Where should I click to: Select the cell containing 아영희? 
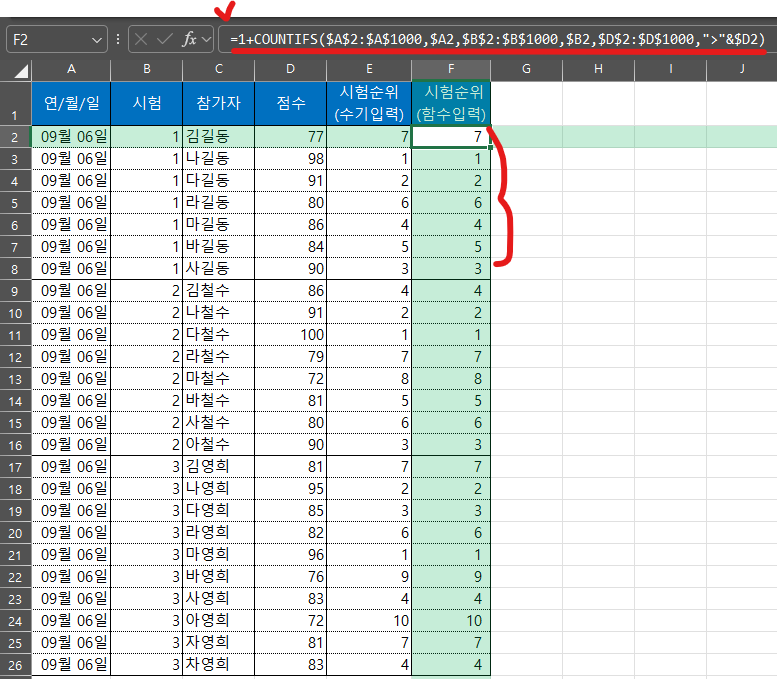[x=219, y=621]
